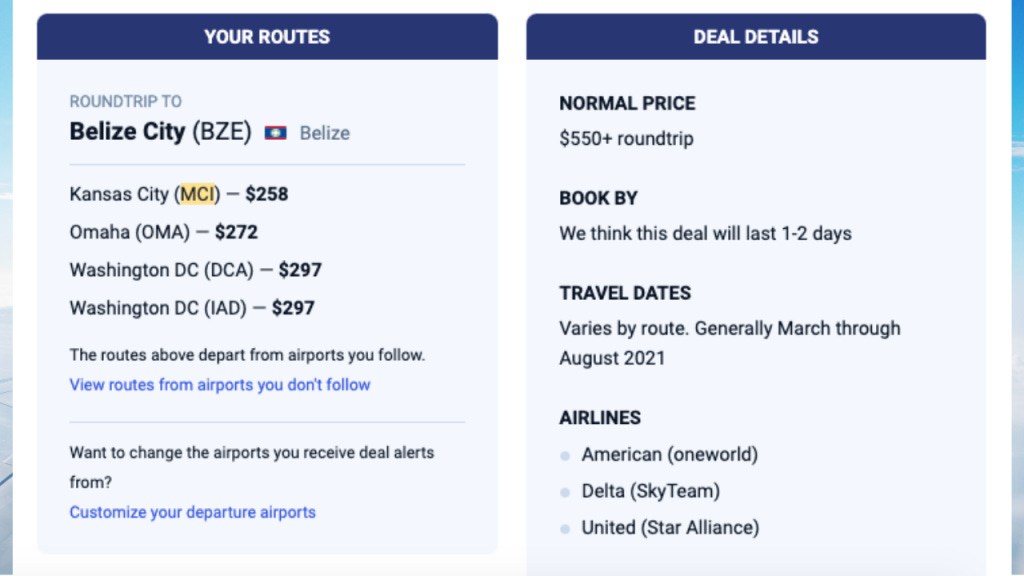Select American (oneworld) in the airlines list
This screenshot has height=576, width=1024.
[x=670, y=455]
